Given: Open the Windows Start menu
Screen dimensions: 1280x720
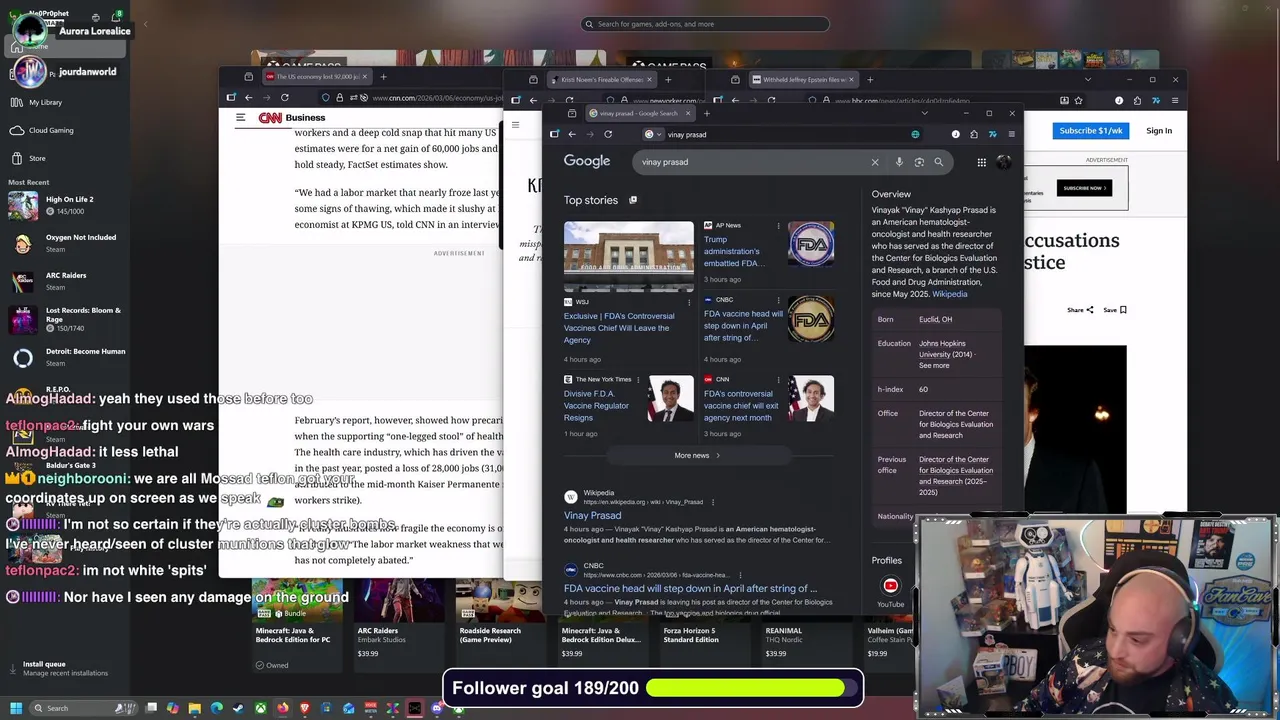Looking at the screenshot, I should pos(16,708).
